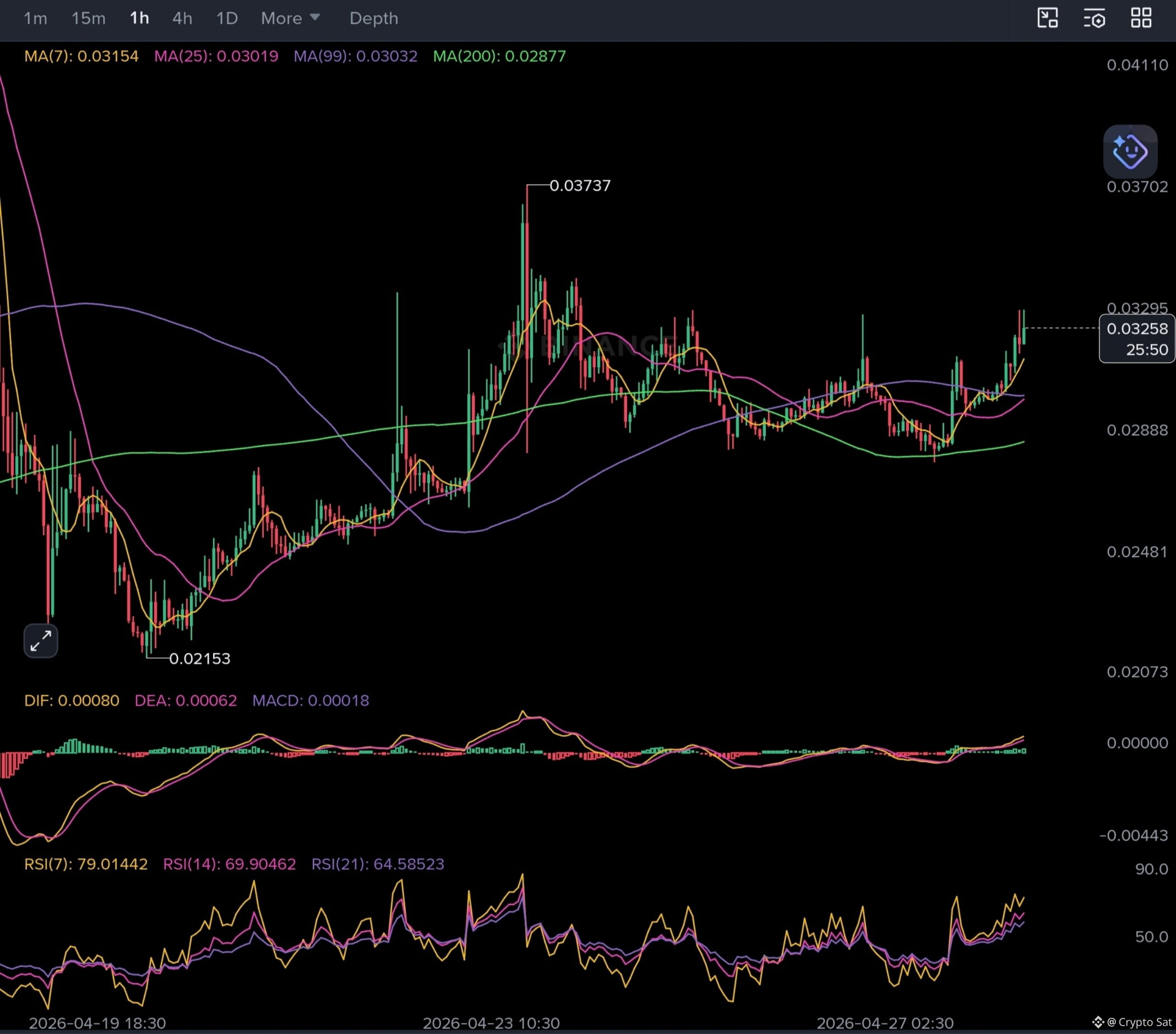
Task: Click the 2026-04-27 02:30 time label
Action: pos(886,1023)
